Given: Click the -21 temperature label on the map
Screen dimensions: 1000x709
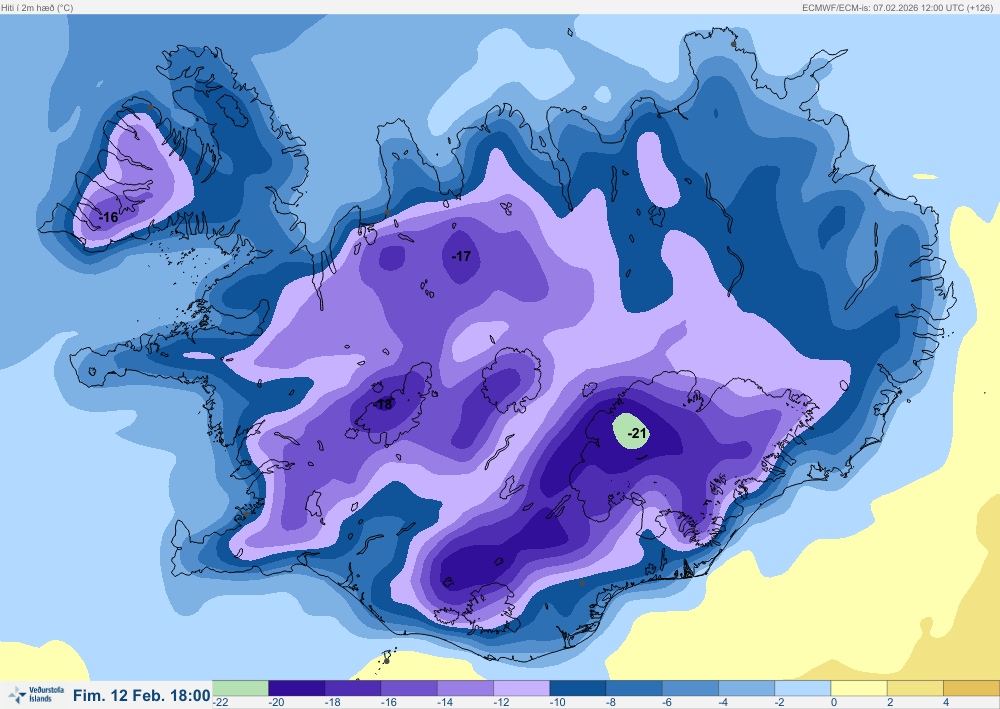Looking at the screenshot, I should pos(637,434).
